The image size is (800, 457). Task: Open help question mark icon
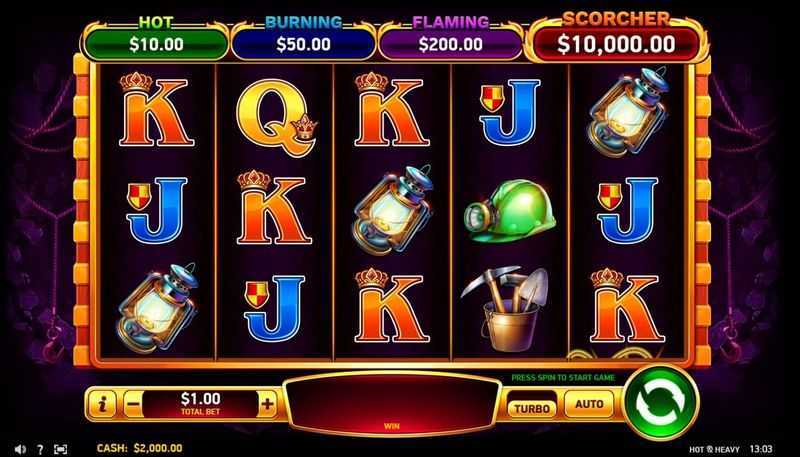click(x=40, y=449)
